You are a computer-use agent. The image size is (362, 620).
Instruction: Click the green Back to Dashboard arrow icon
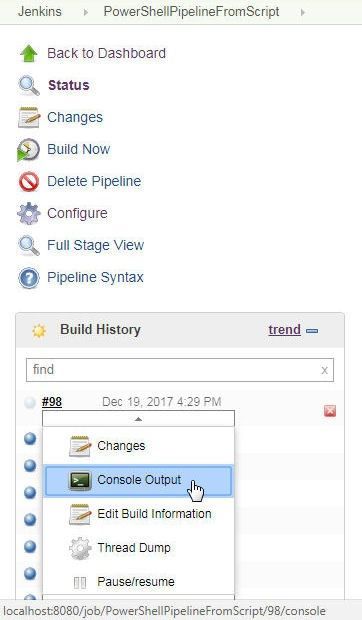(28, 53)
